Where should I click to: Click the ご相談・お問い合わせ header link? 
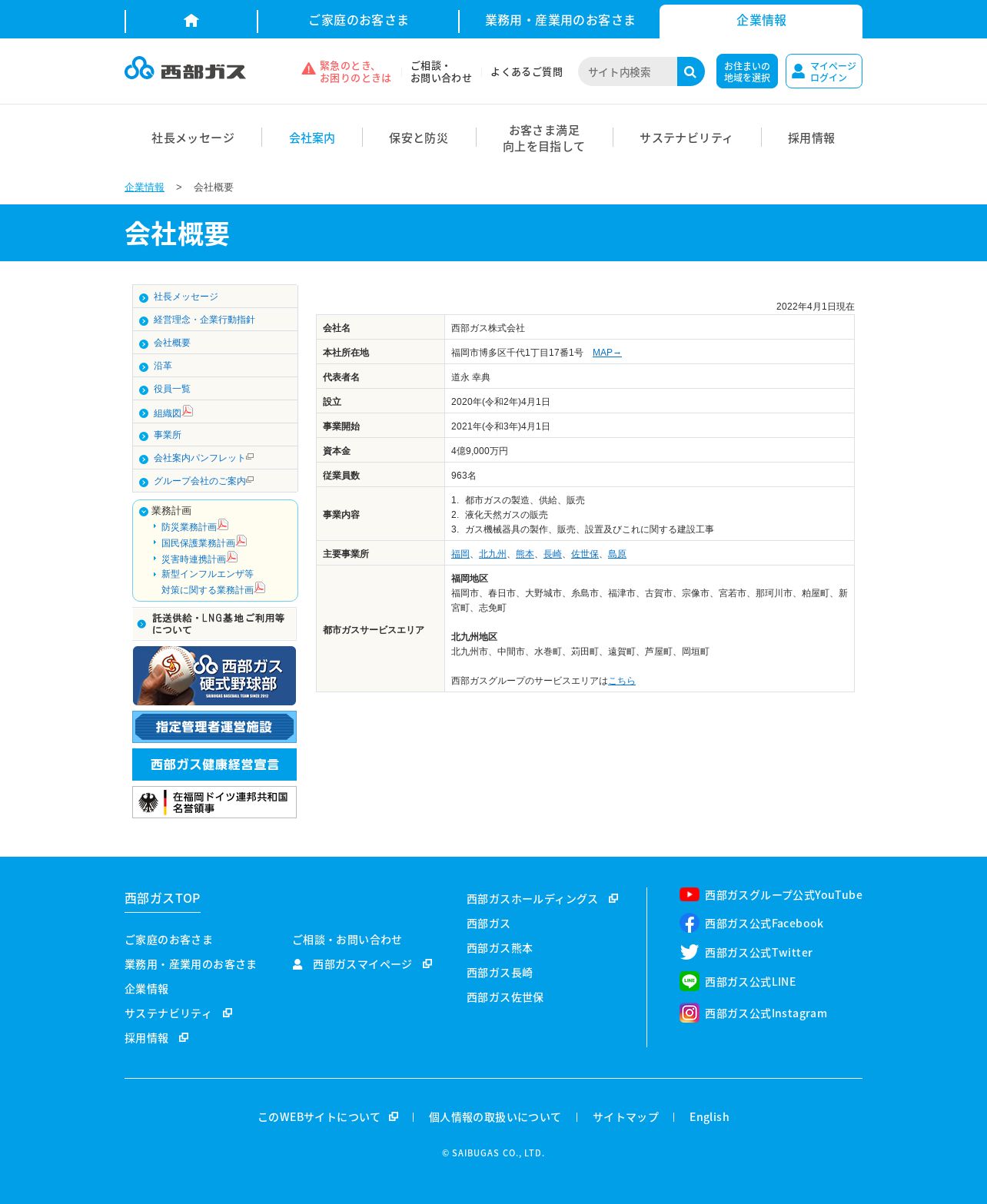click(440, 71)
